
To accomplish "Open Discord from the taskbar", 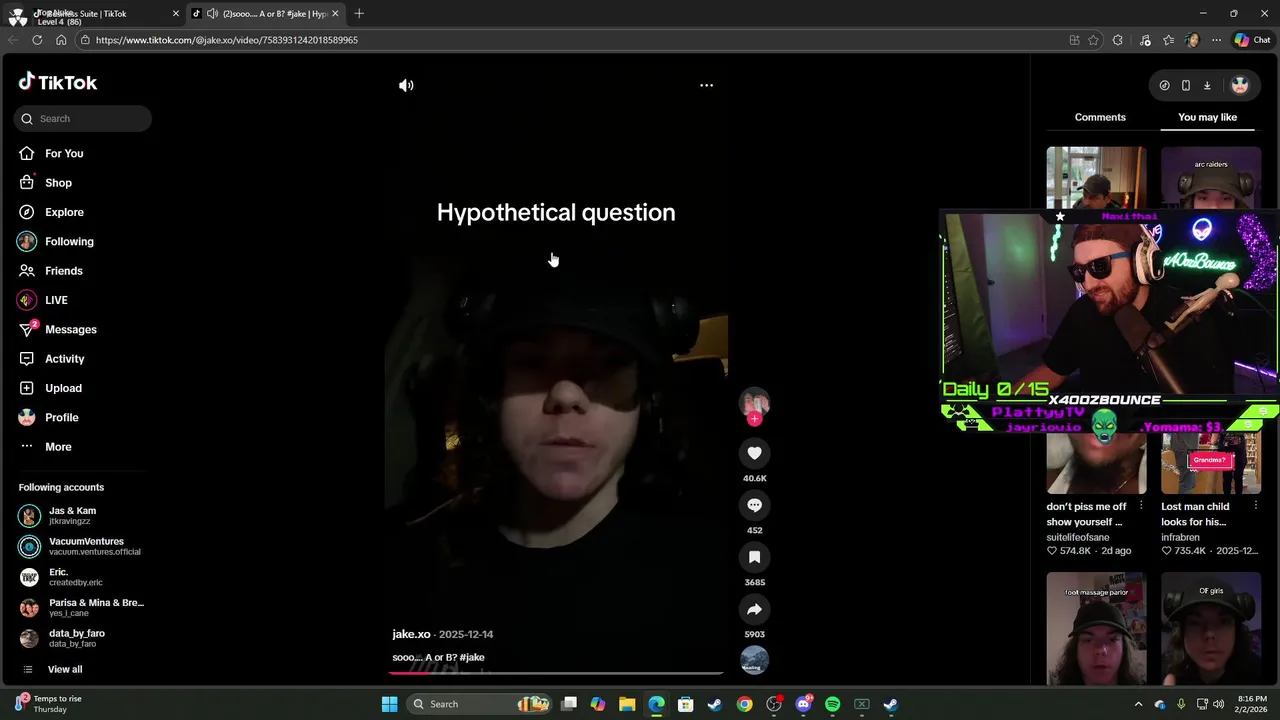I will pos(803,704).
